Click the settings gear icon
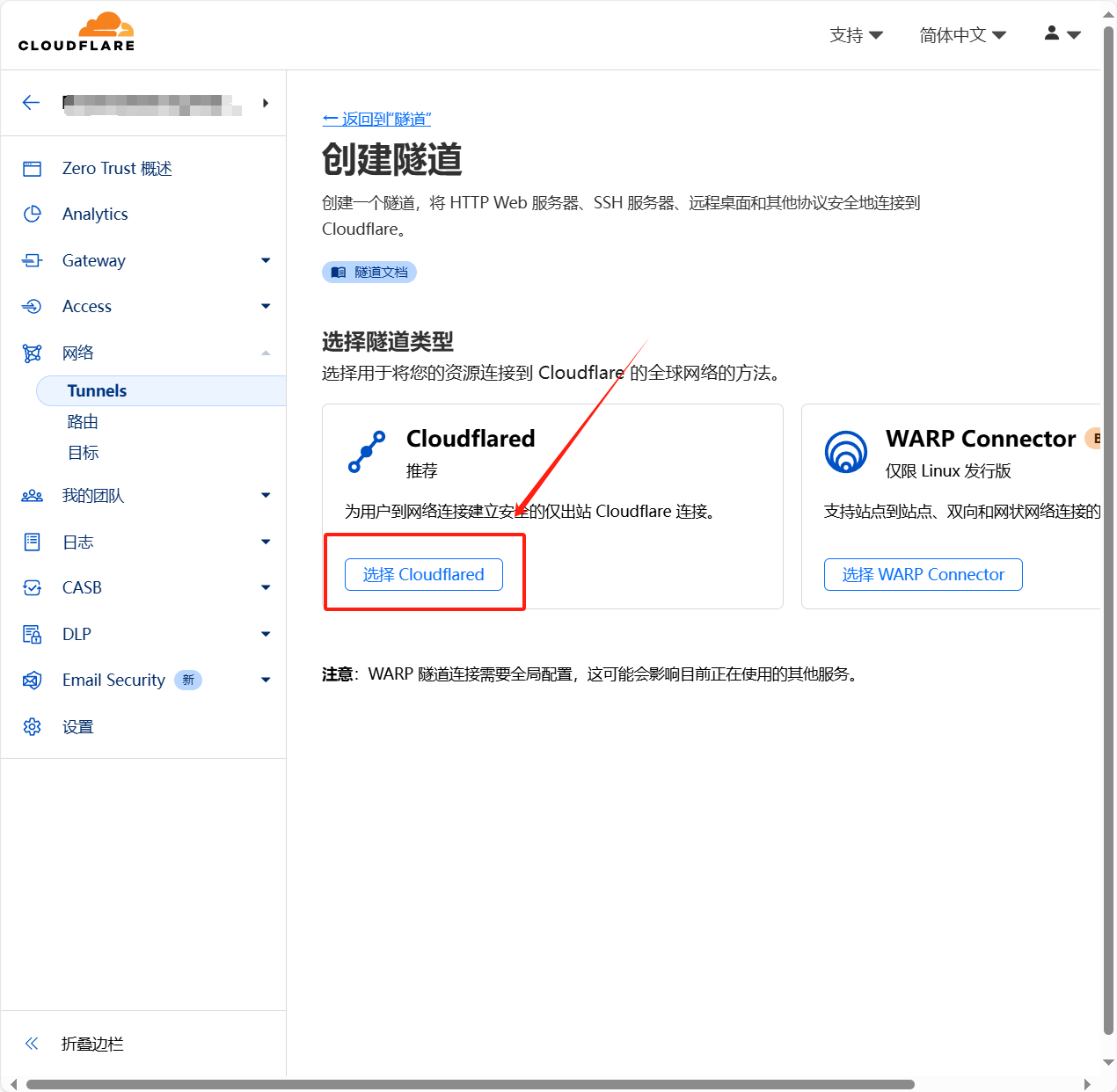The width and height of the screenshot is (1117, 1092). tap(33, 727)
